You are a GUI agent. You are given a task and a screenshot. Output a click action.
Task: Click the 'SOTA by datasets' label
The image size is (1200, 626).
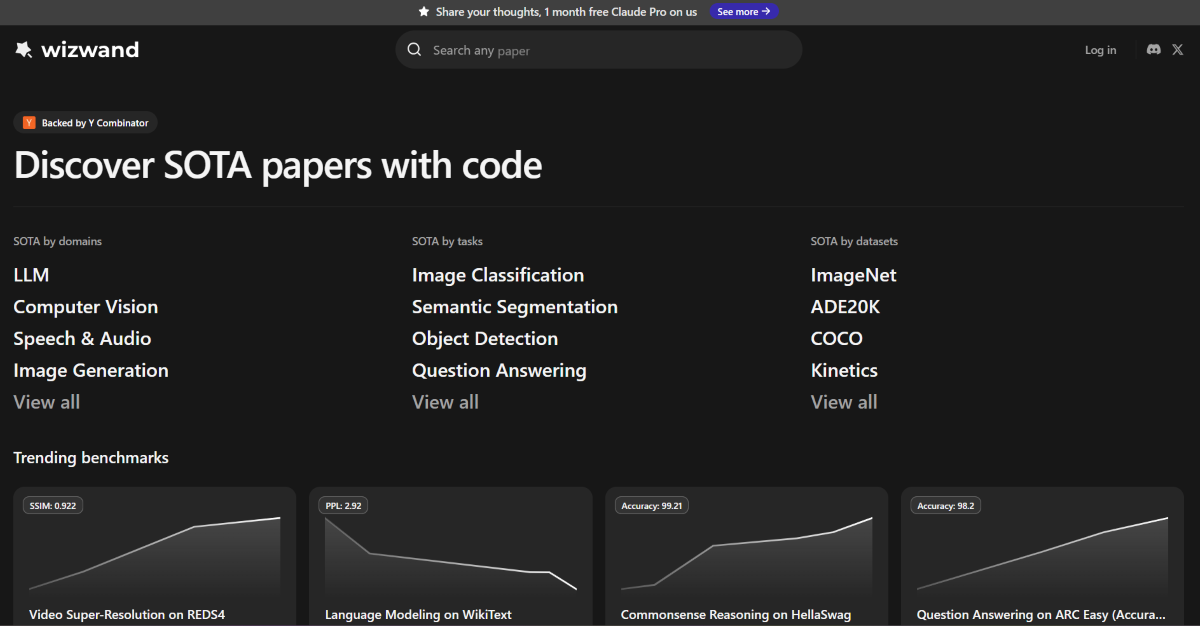[x=854, y=241]
